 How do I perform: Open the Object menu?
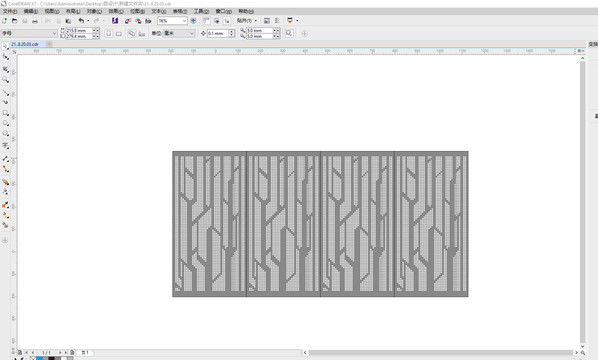[x=94, y=11]
